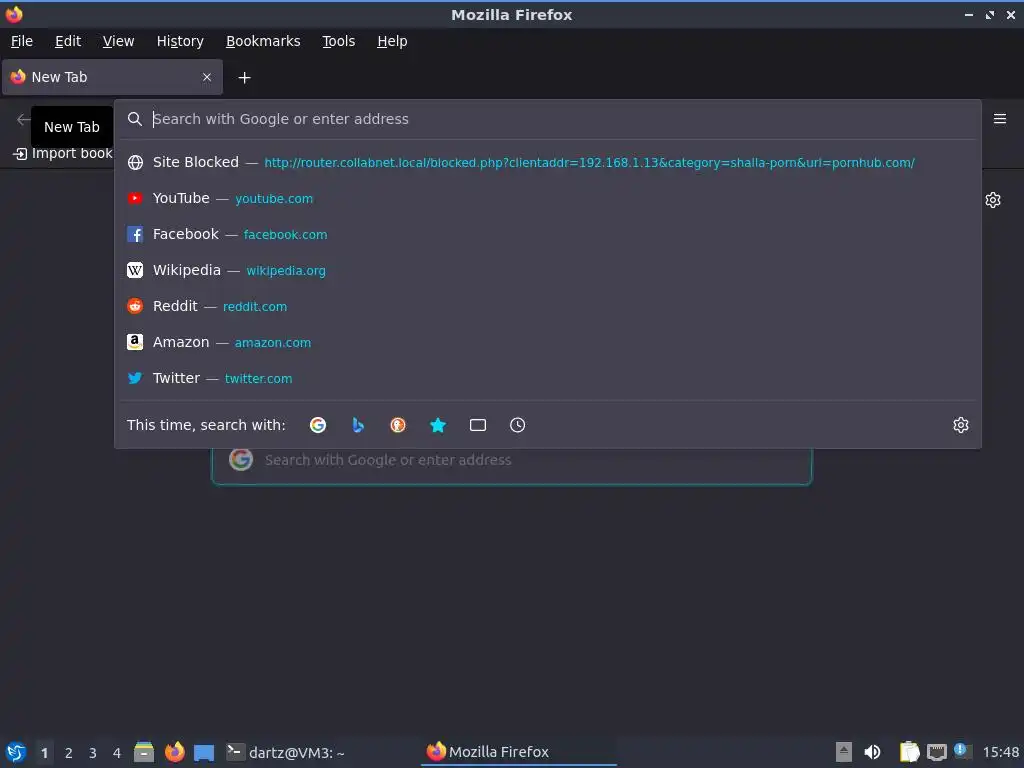Open the File menu
1024x768 pixels.
22,41
